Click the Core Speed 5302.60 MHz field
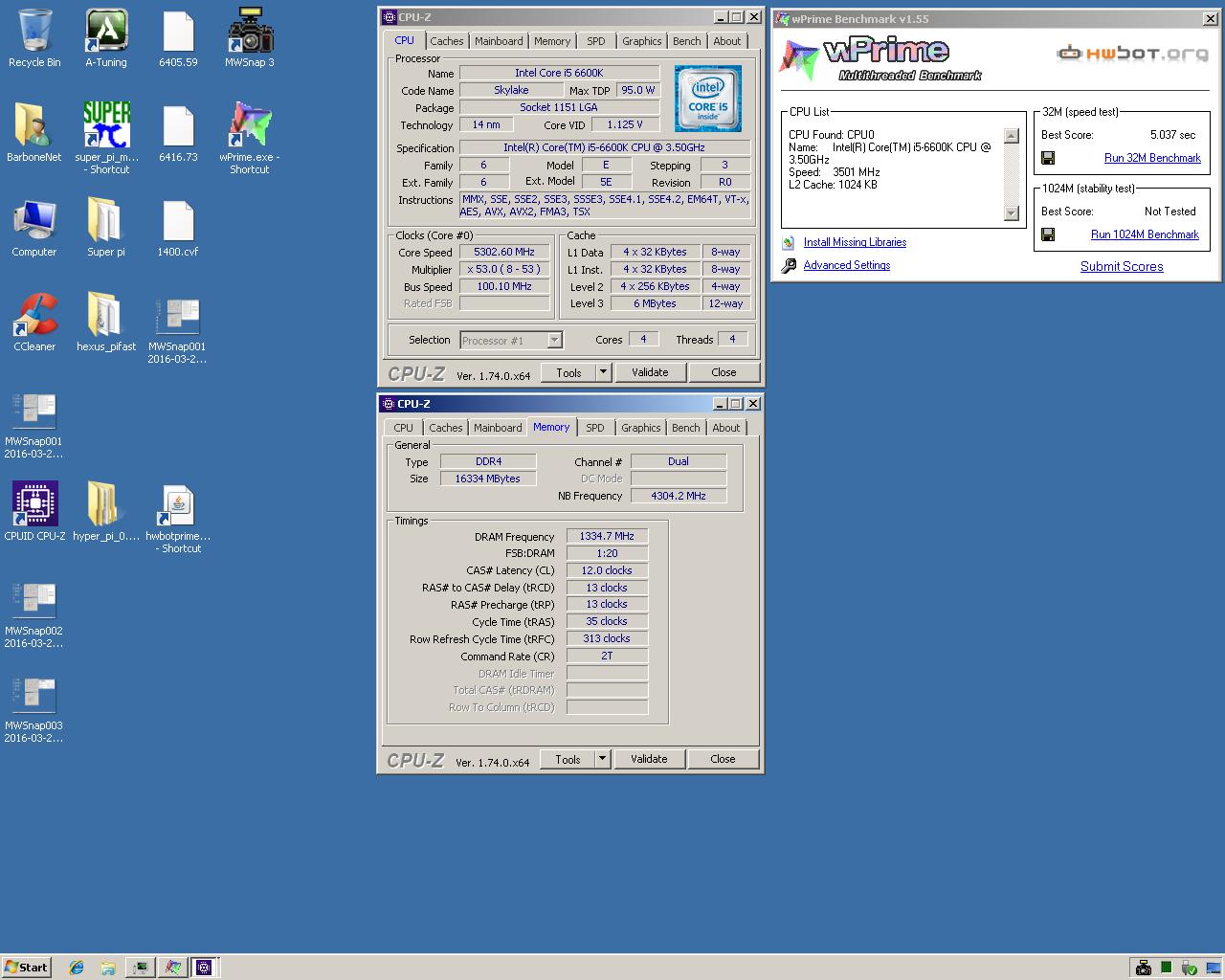This screenshot has width=1225, height=980. (504, 253)
